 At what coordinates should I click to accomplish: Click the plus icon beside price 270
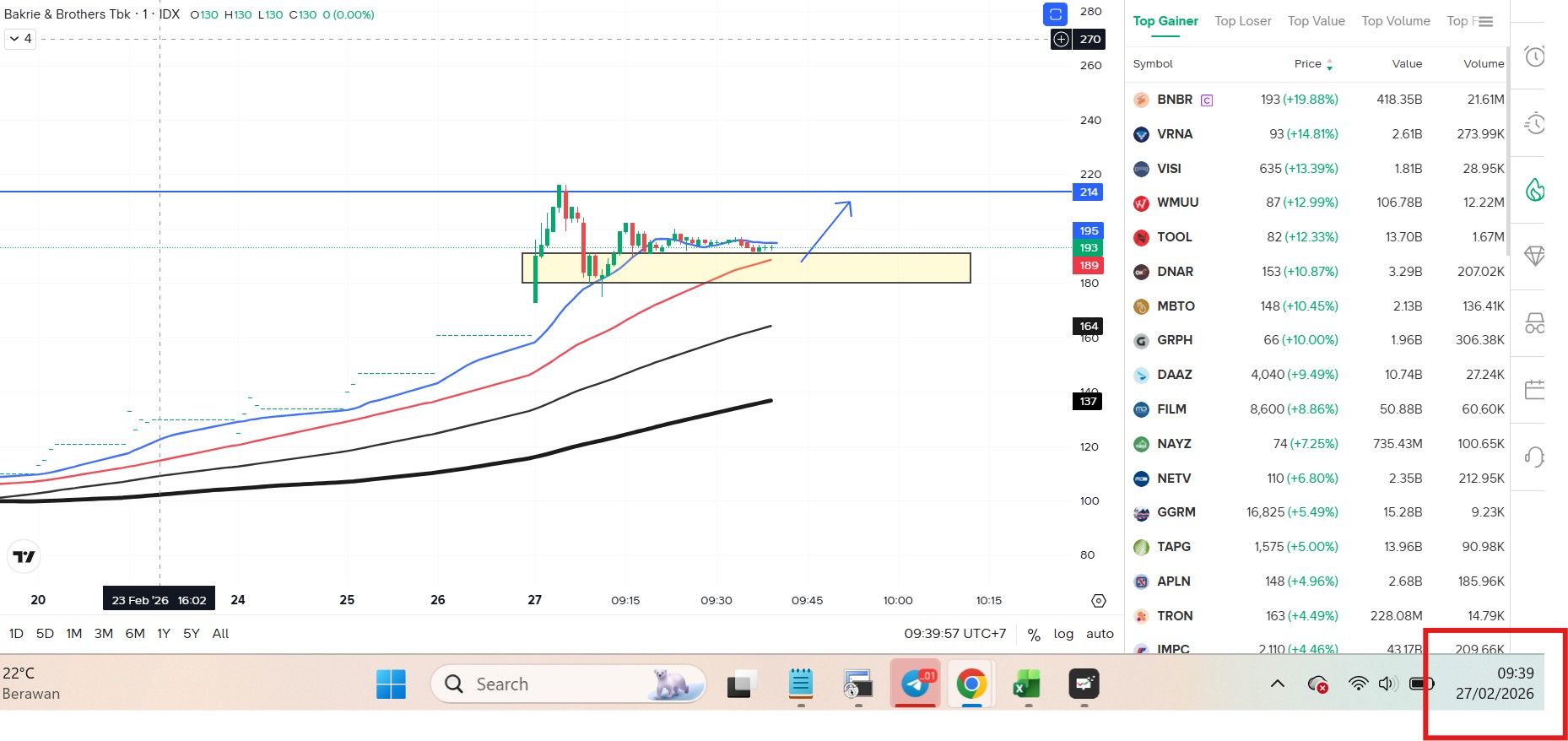pyautogui.click(x=1061, y=39)
